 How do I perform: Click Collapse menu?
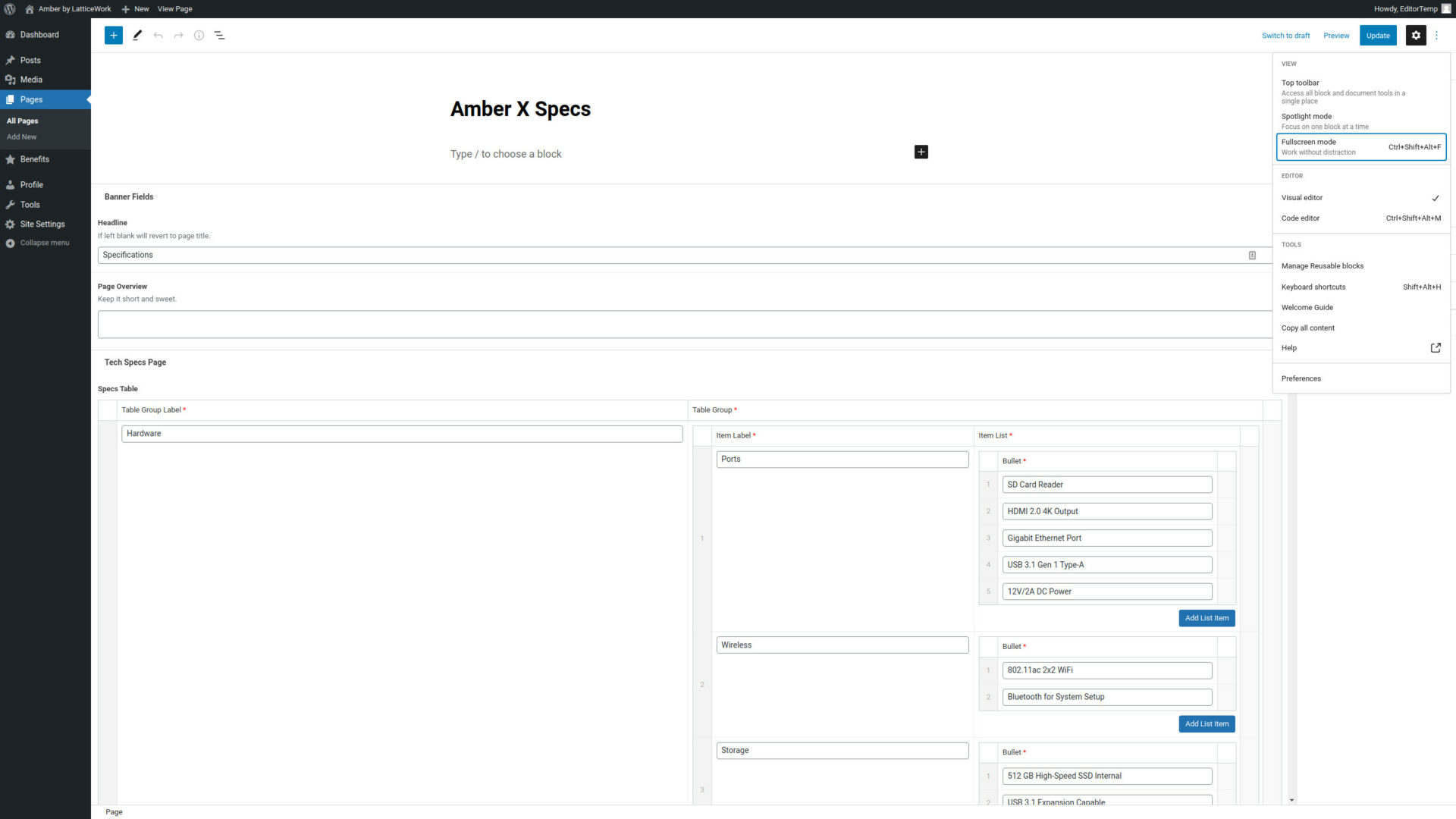point(44,243)
